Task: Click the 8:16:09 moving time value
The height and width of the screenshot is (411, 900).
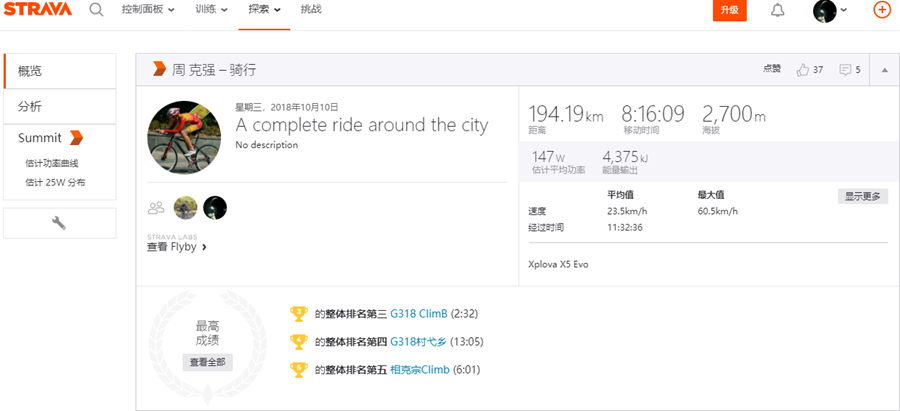Action: (x=653, y=114)
